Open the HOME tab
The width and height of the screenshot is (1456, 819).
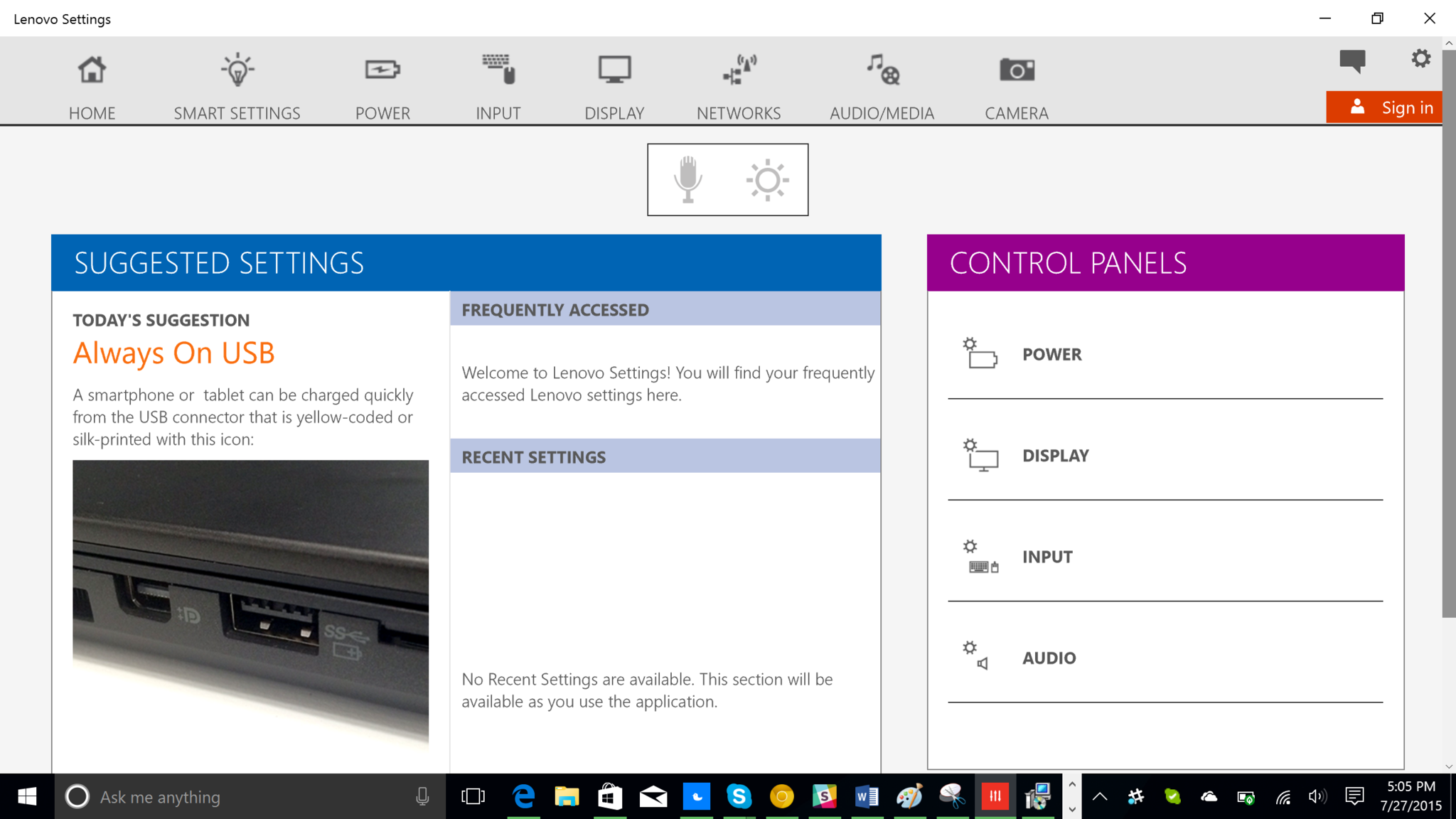[92, 87]
